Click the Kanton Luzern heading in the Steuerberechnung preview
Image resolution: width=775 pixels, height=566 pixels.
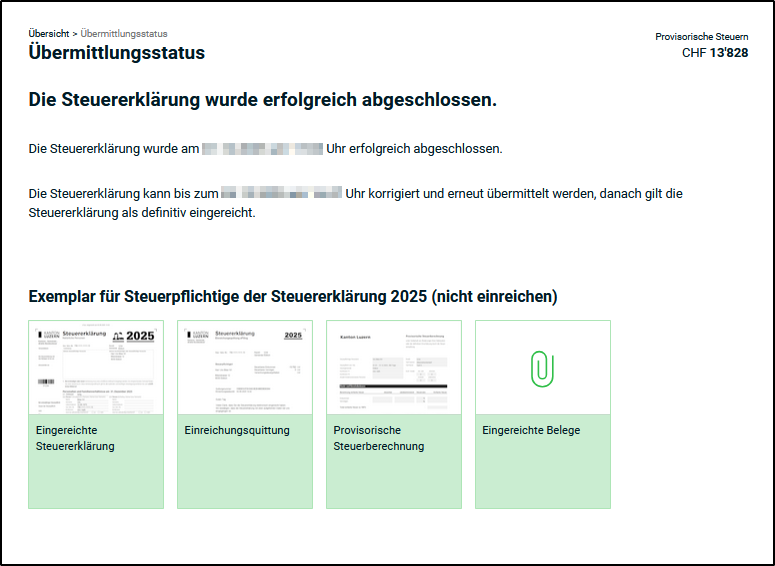click(x=358, y=336)
